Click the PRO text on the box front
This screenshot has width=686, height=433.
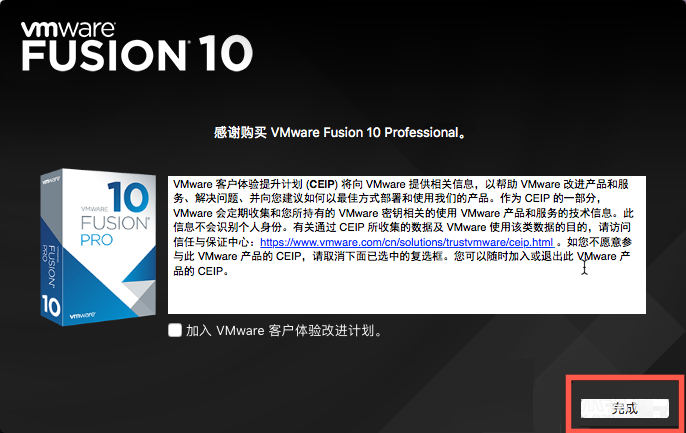(97, 240)
